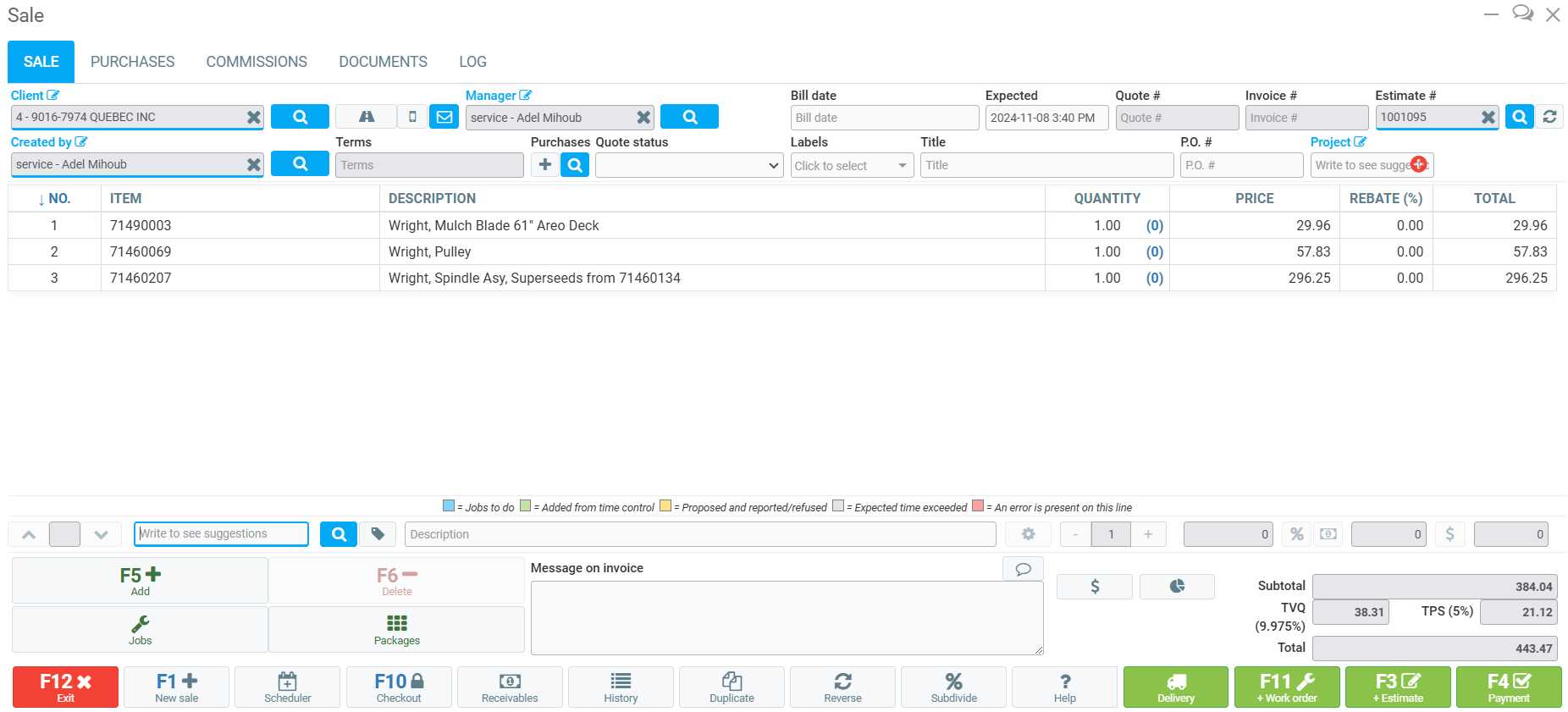The height and width of the screenshot is (712, 1568).
Task: Switch to the PURCHASES tab
Action: click(x=132, y=62)
